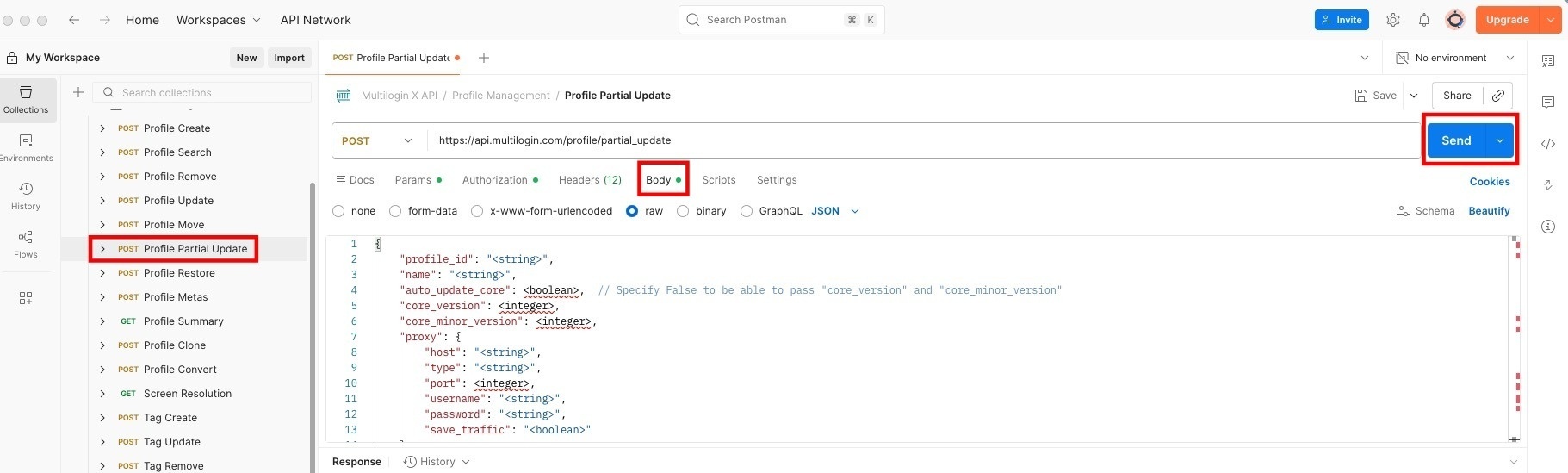Select the raw body type
1568x473 pixels.
pyautogui.click(x=632, y=211)
